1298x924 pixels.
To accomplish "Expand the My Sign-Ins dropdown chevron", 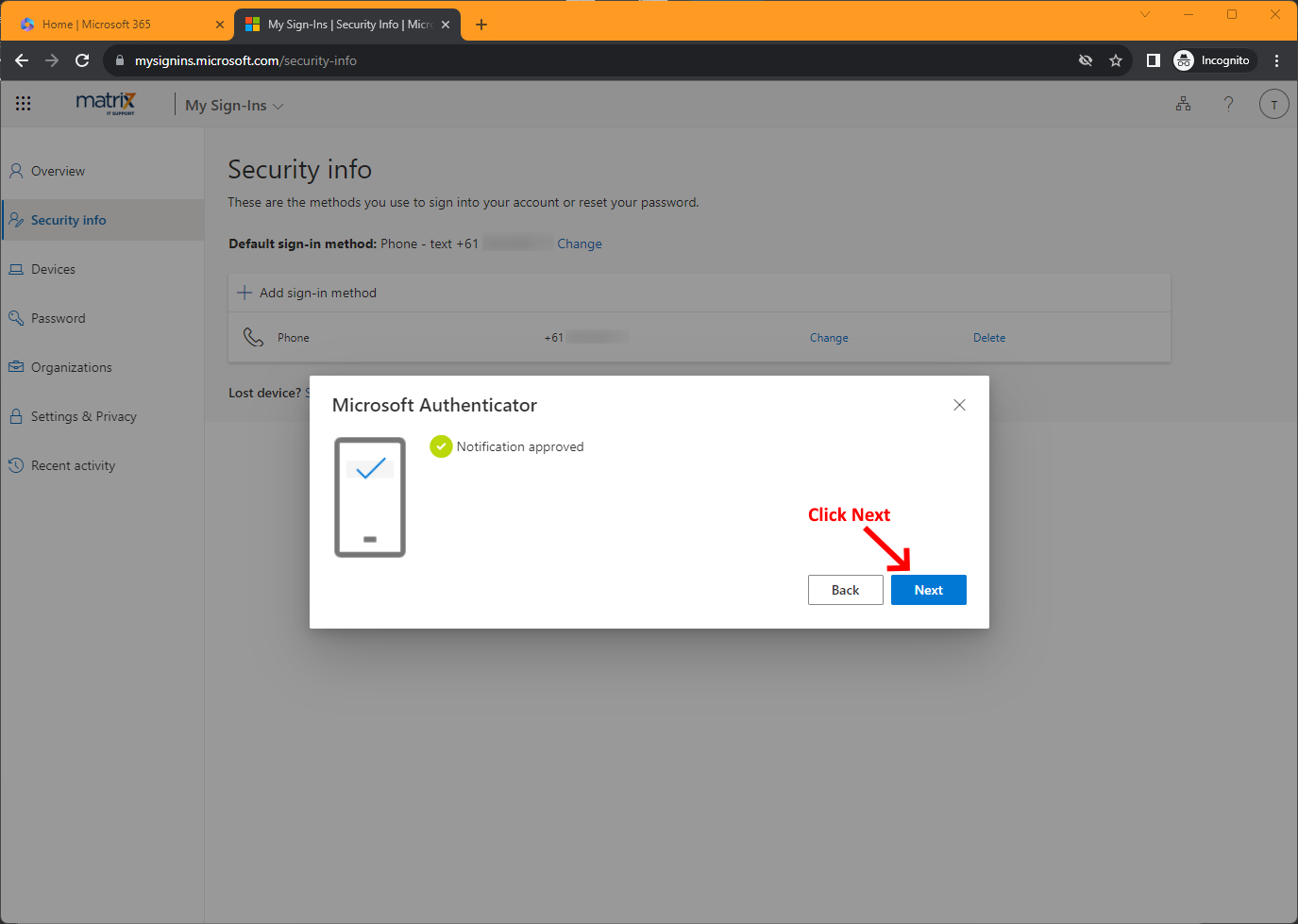I will (279, 106).
